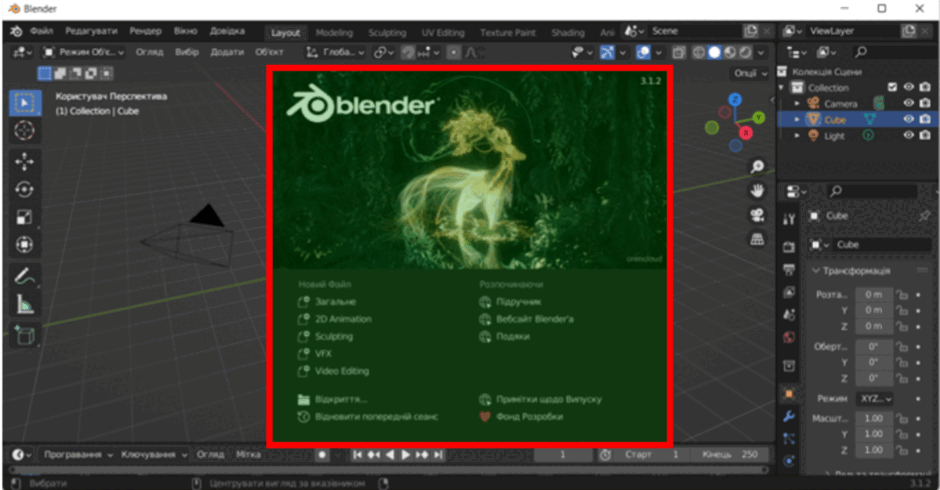
Task: Click the timeline scrollbar below playback controls
Action: (x=388, y=470)
